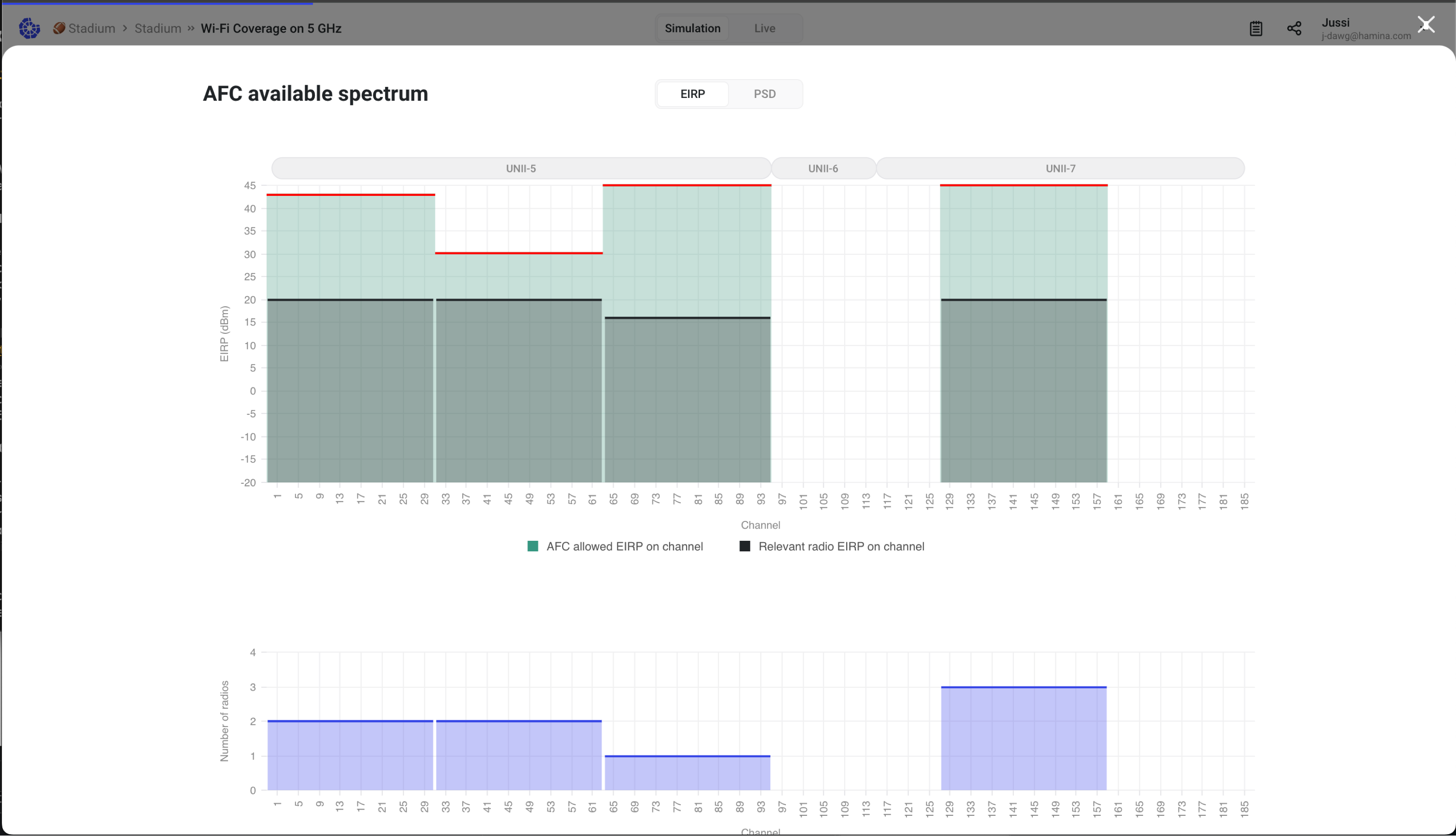Click the share icon in the top bar
Screen dimensions: 1456x836
pos(1294,28)
